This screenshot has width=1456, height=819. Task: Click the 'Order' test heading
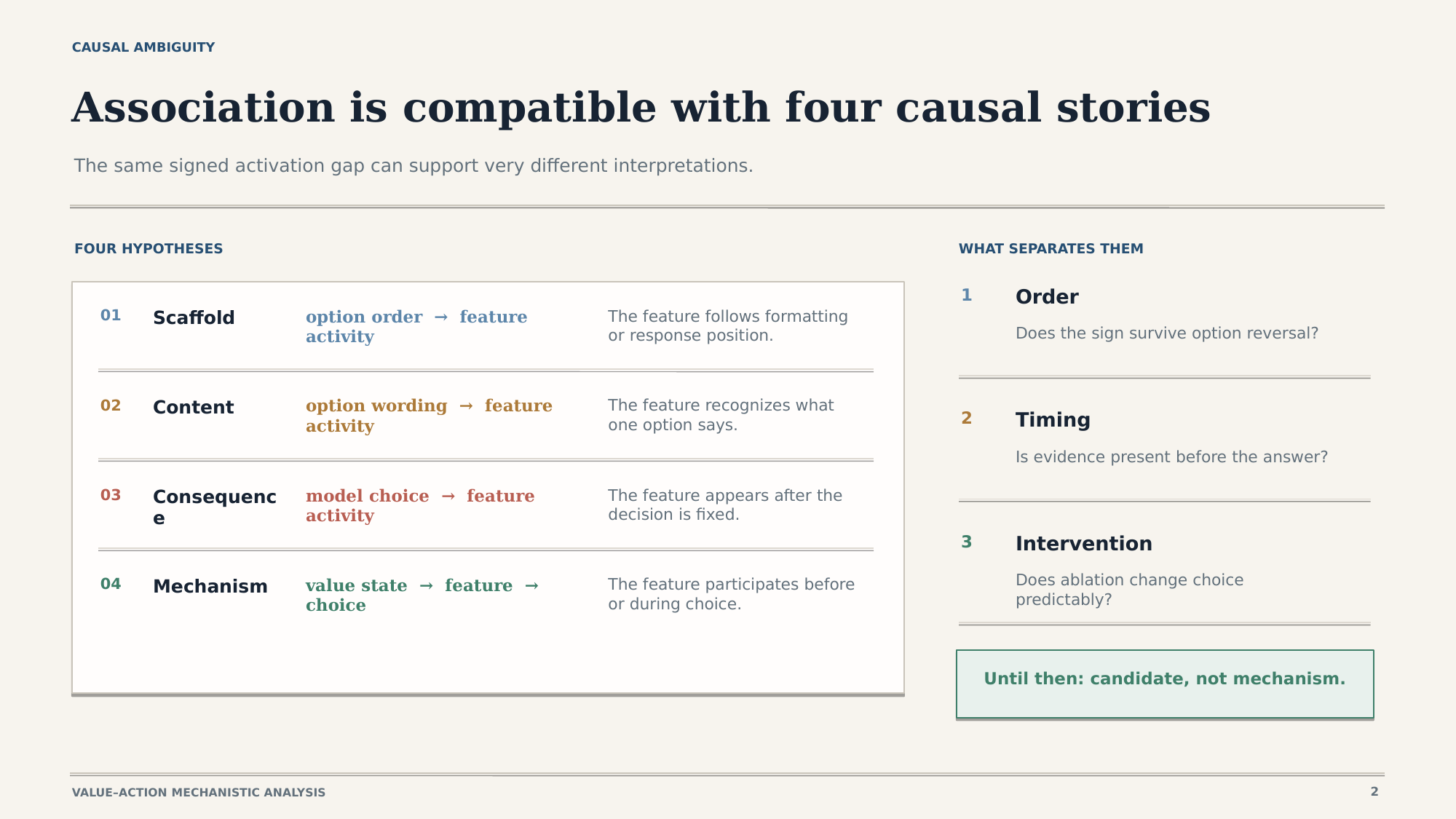click(1047, 297)
